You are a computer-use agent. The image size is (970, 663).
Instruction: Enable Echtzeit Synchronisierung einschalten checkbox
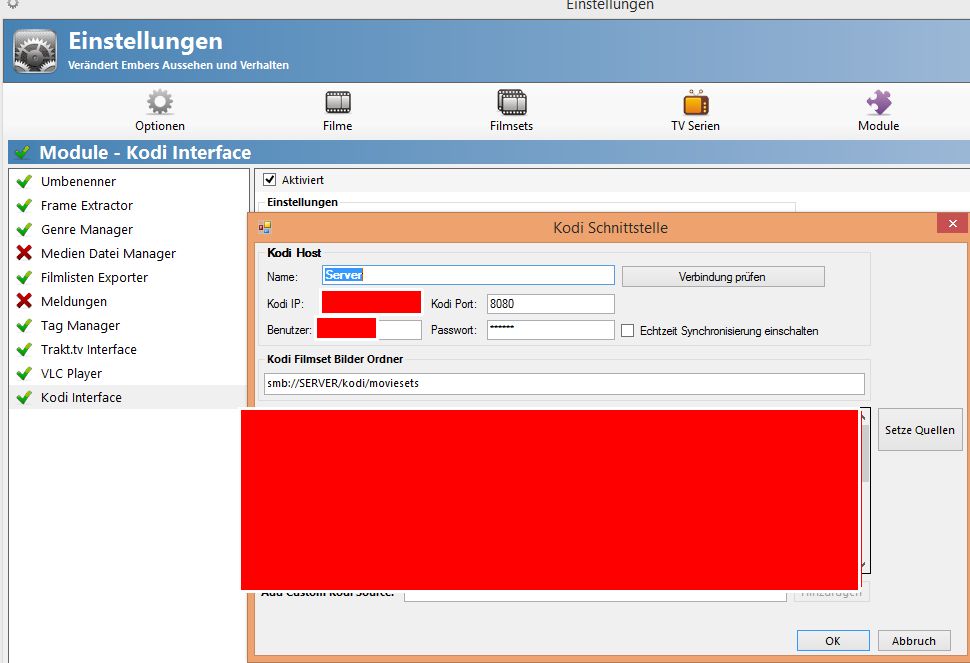[x=627, y=331]
